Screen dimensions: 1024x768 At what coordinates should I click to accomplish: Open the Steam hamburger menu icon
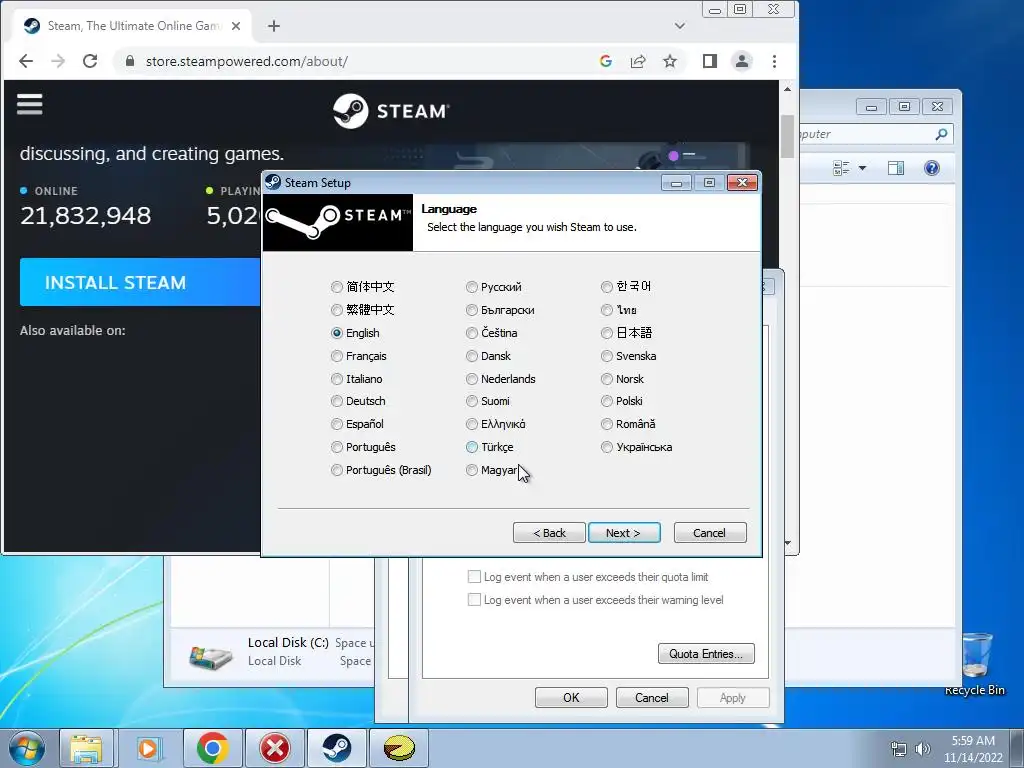coord(29,104)
